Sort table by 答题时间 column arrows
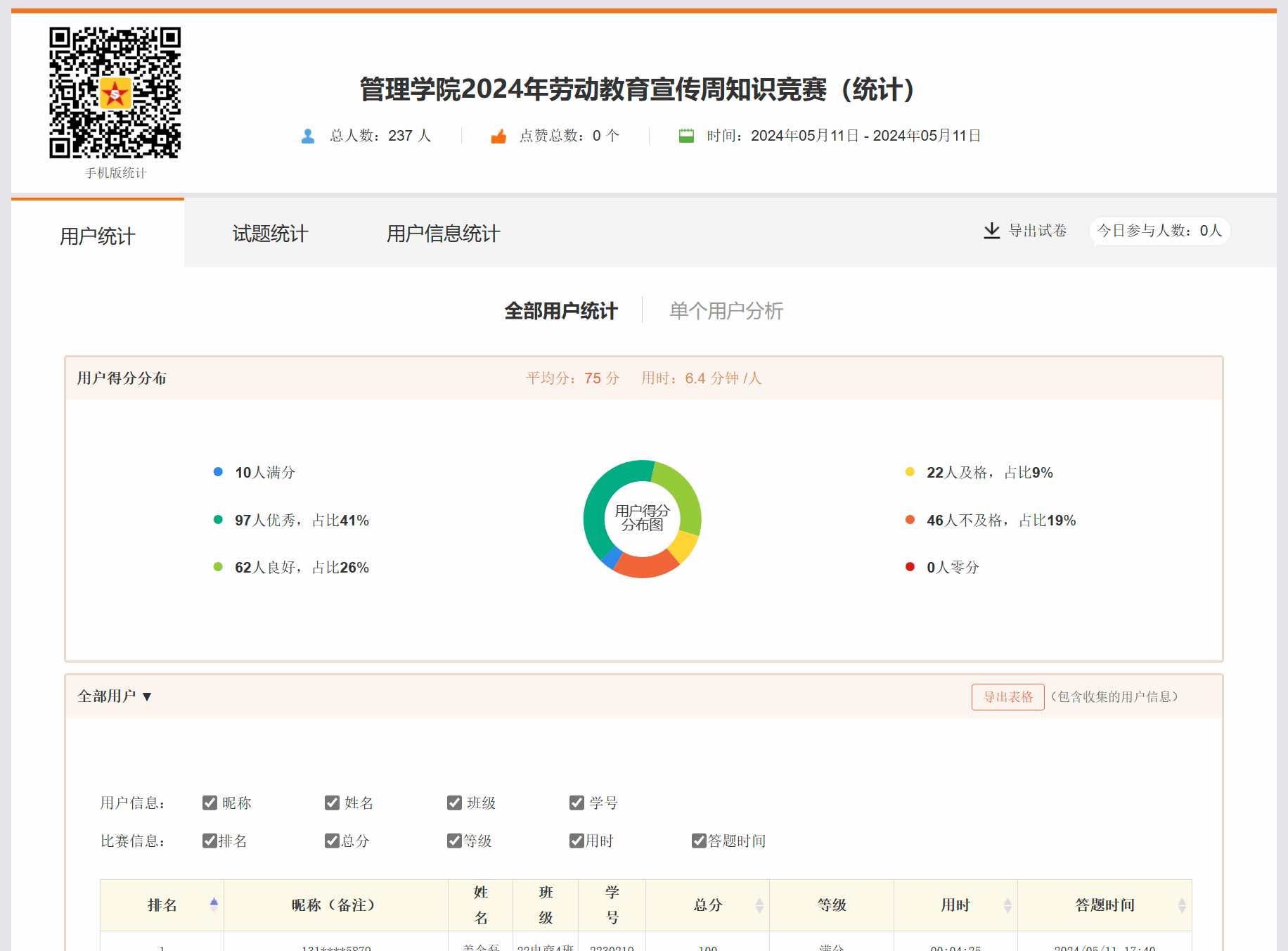This screenshot has width=1288, height=951. tap(1182, 905)
